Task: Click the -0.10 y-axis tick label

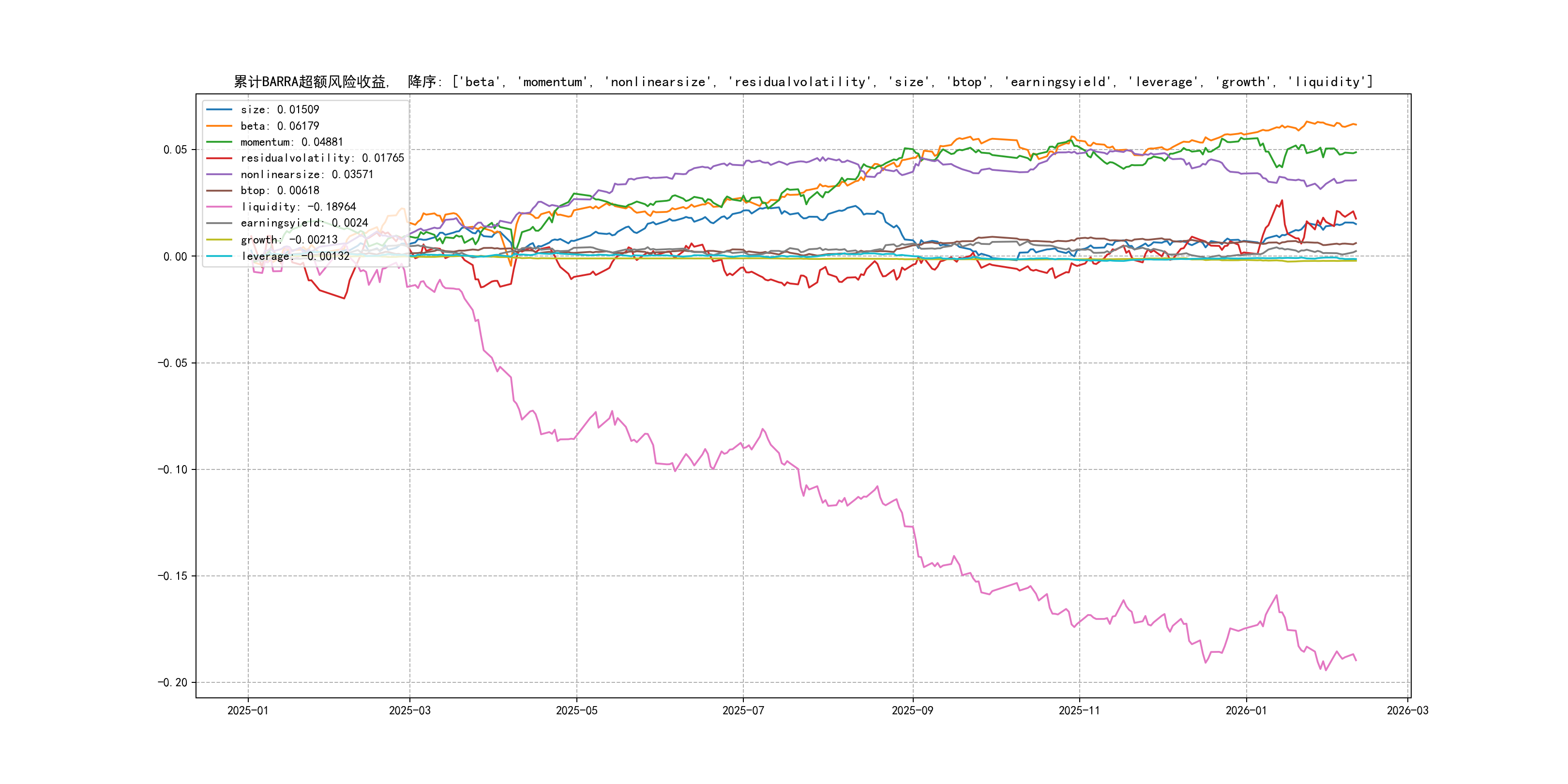Action: tap(172, 469)
